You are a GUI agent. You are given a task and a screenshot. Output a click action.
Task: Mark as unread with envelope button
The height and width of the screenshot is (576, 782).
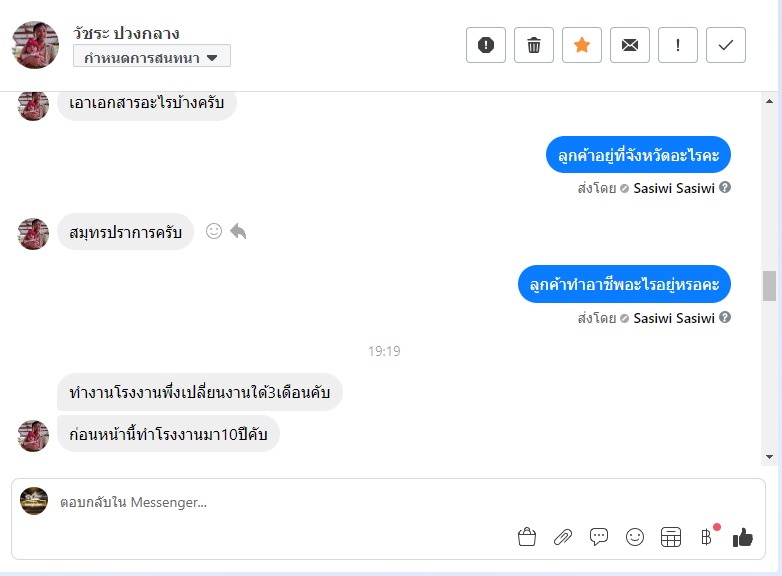[630, 45]
